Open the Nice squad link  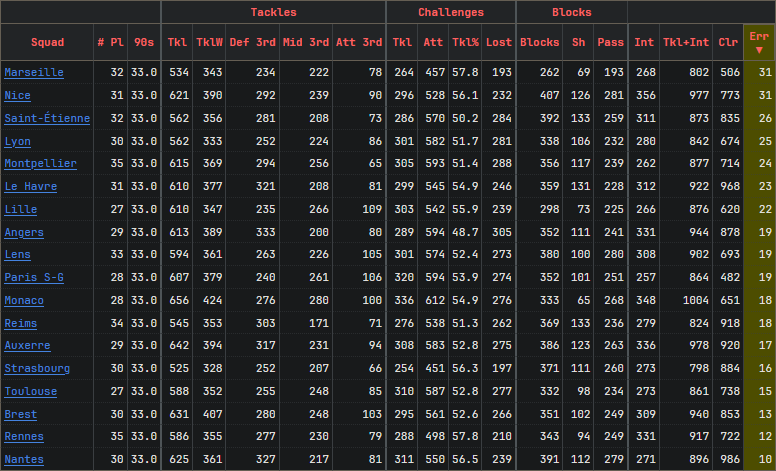tap(17, 95)
